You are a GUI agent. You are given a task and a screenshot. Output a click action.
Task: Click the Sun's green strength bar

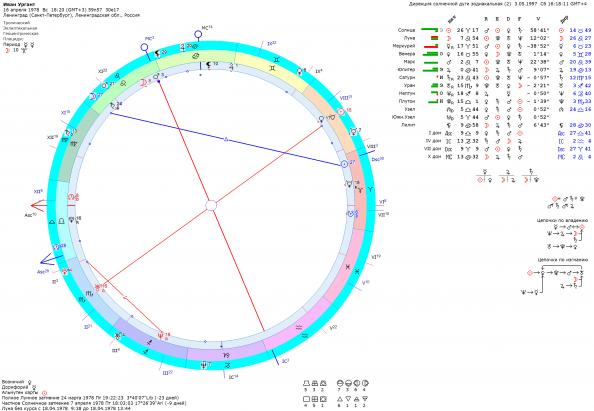click(430, 29)
